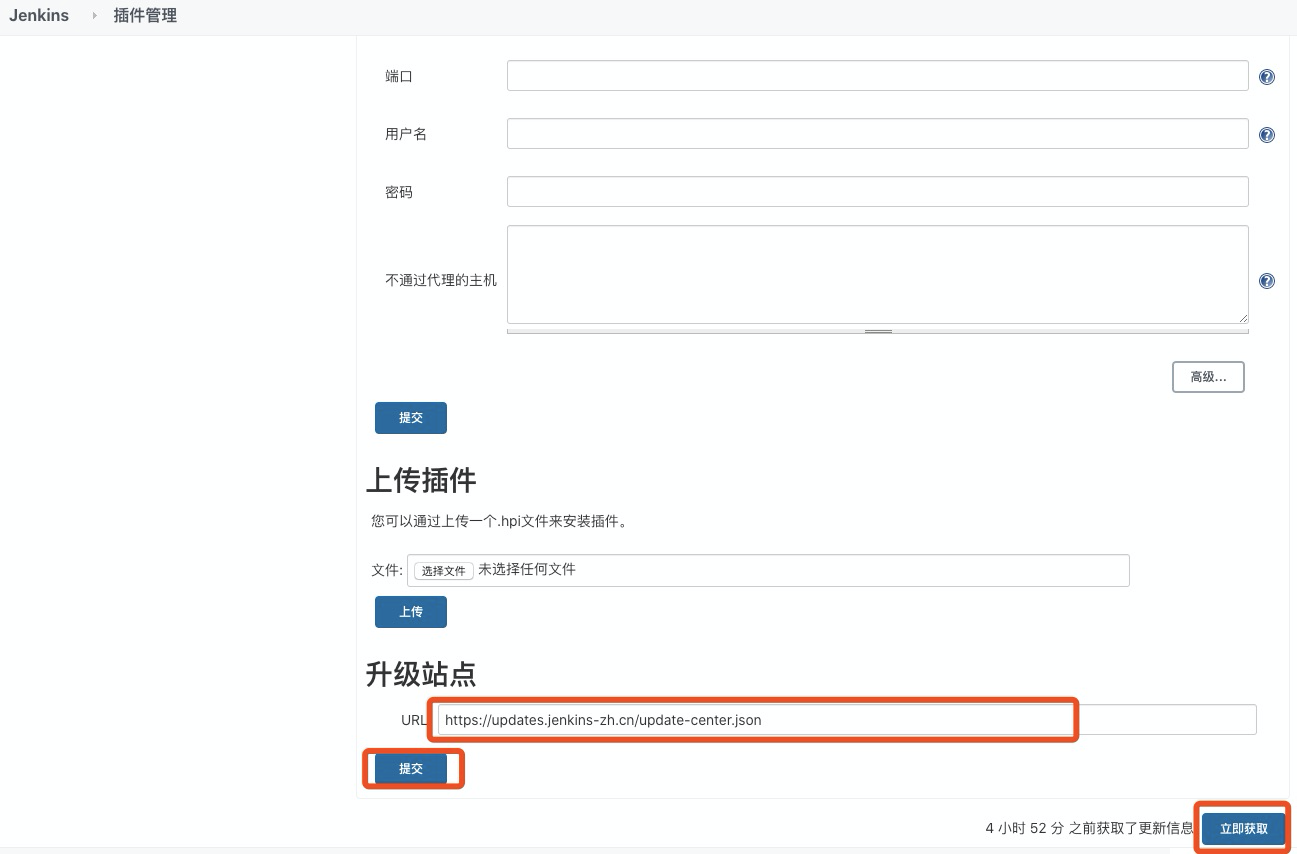1297x854 pixels.
Task: Click the breadcrumb separator arrow
Action: tap(93, 15)
